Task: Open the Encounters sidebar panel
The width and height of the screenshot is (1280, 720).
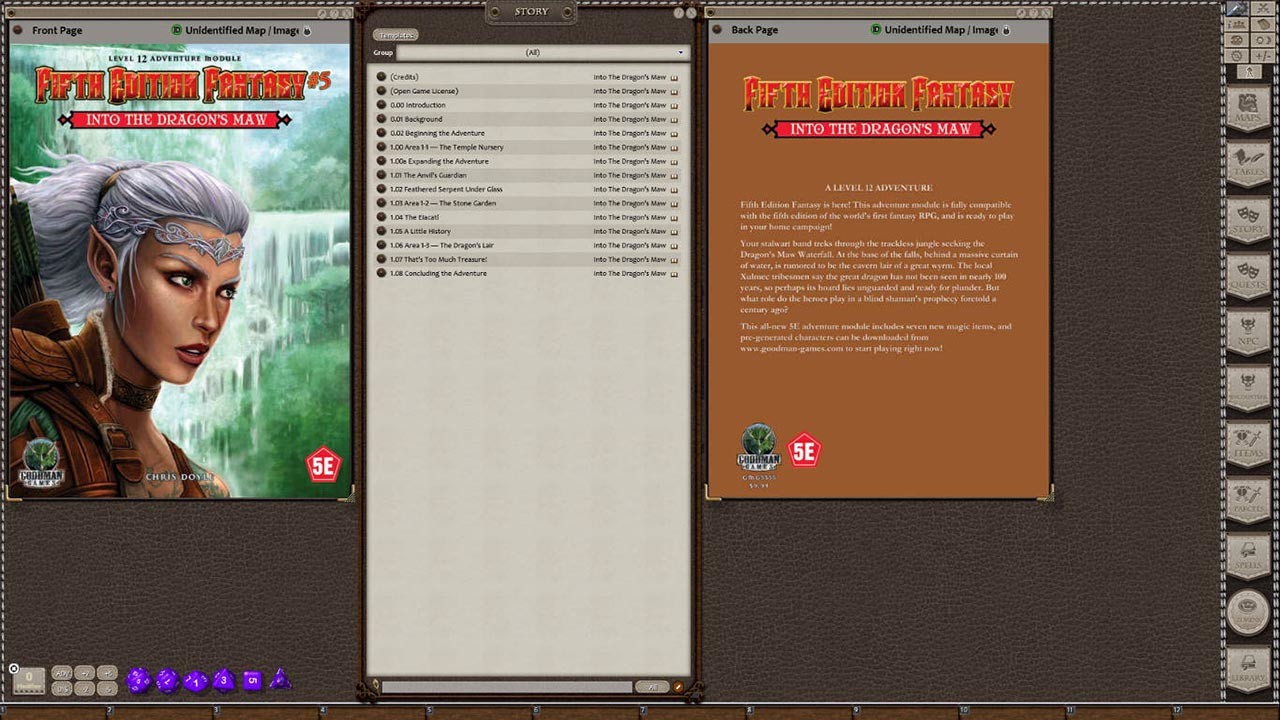Action: coord(1248,387)
